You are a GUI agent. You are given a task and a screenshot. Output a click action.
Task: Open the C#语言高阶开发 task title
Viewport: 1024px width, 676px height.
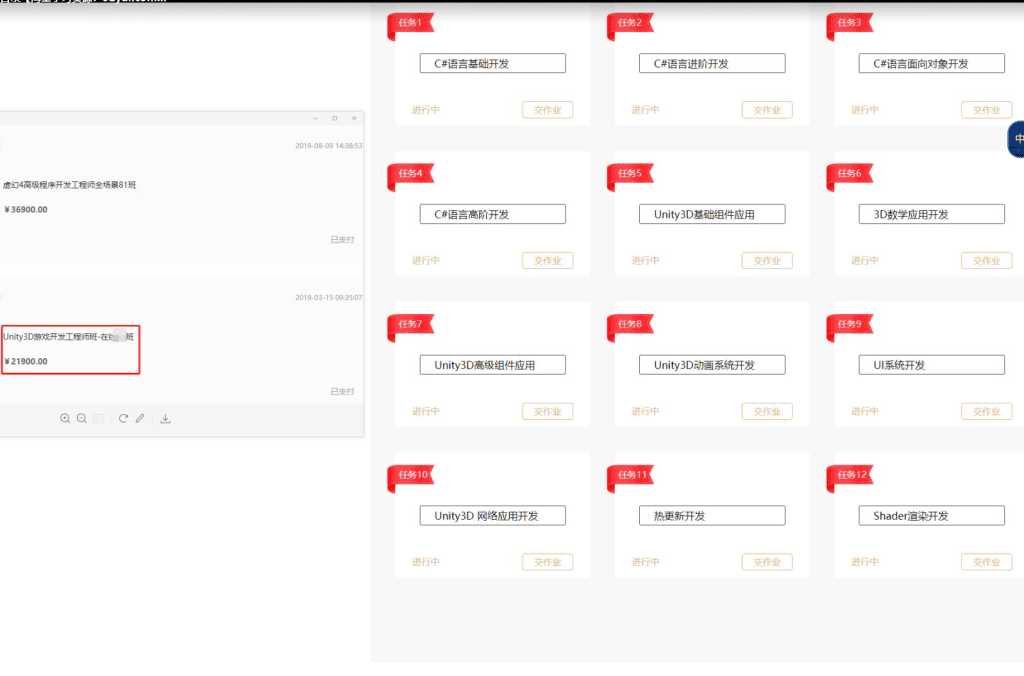[x=492, y=214]
